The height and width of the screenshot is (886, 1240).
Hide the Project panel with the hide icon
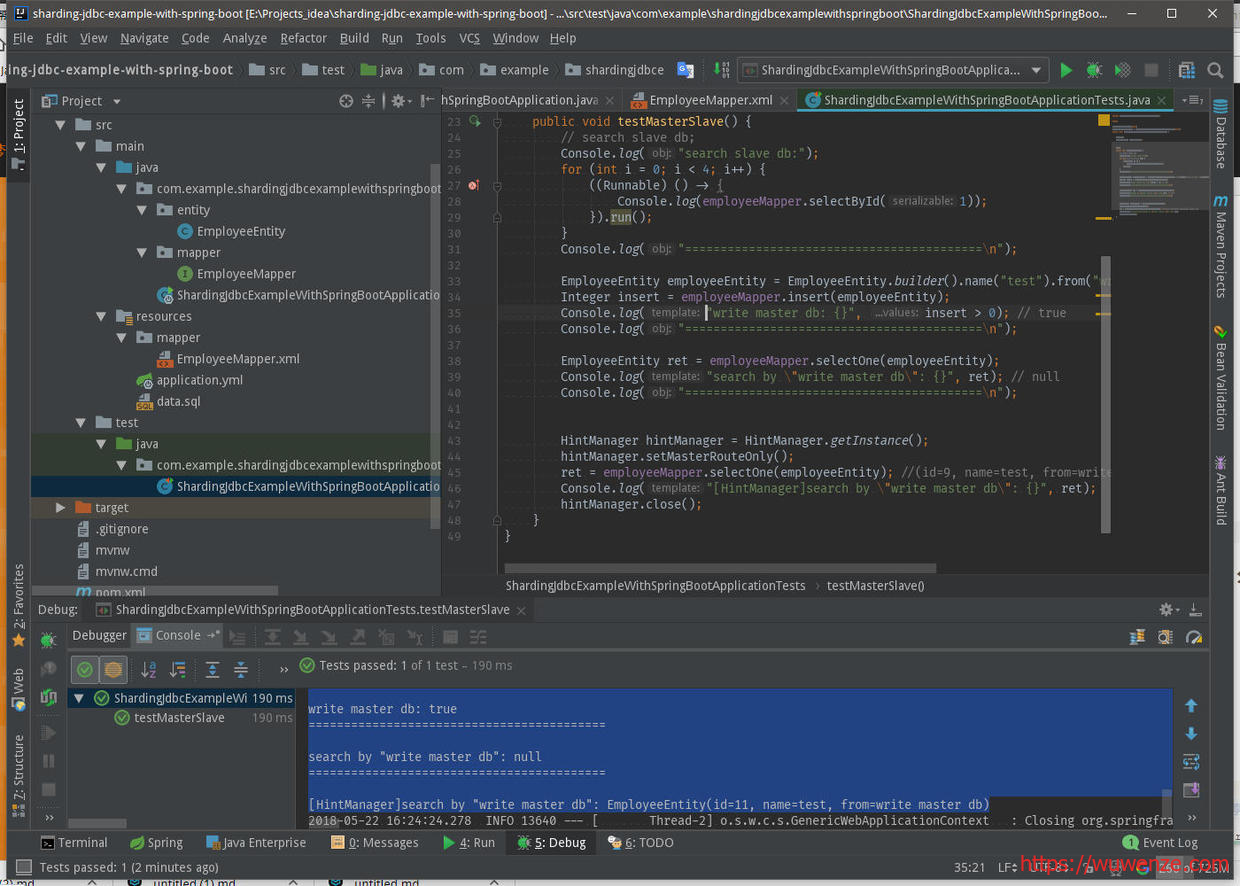pos(428,101)
